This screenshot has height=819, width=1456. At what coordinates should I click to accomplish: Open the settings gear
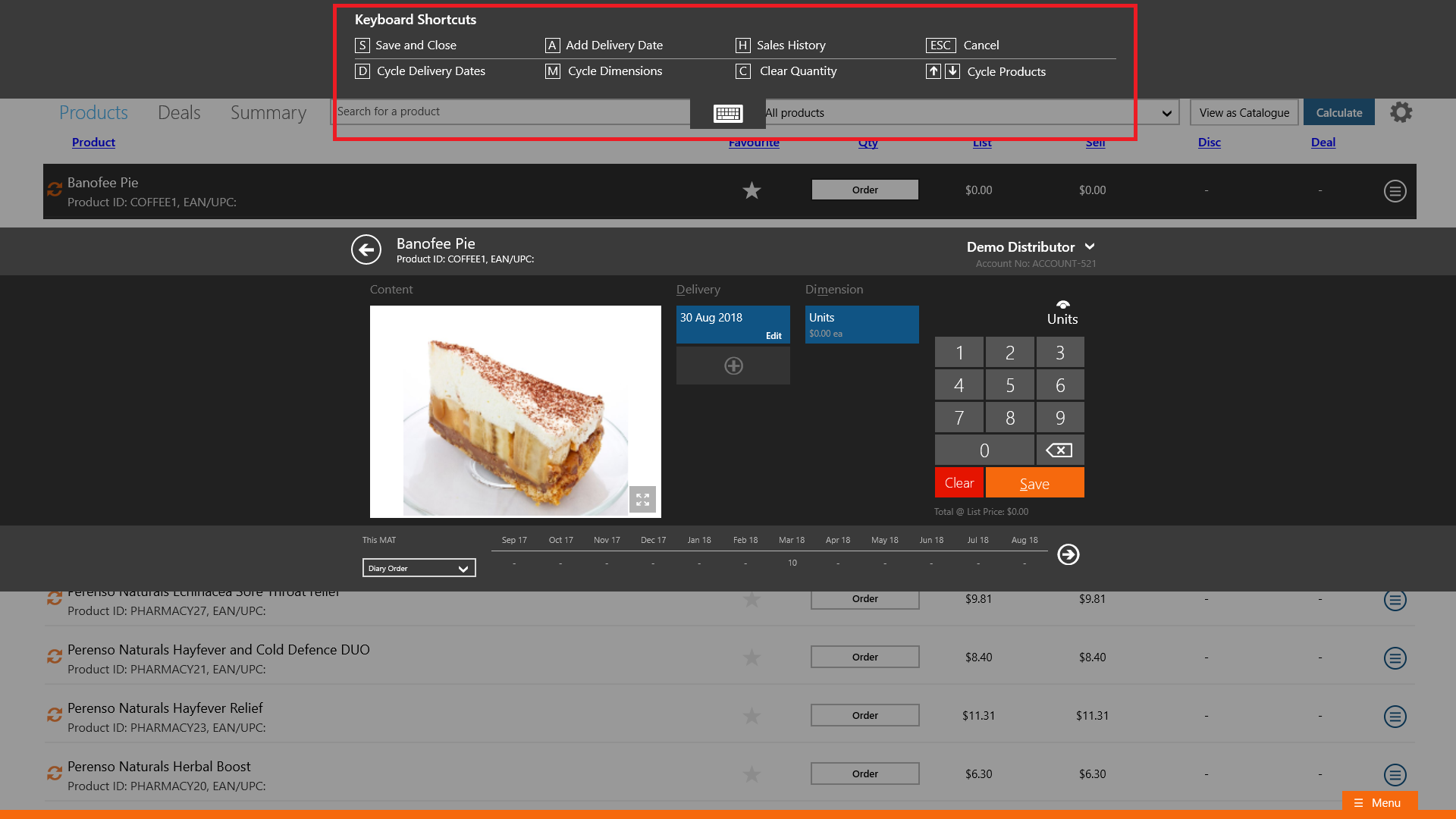click(1401, 112)
